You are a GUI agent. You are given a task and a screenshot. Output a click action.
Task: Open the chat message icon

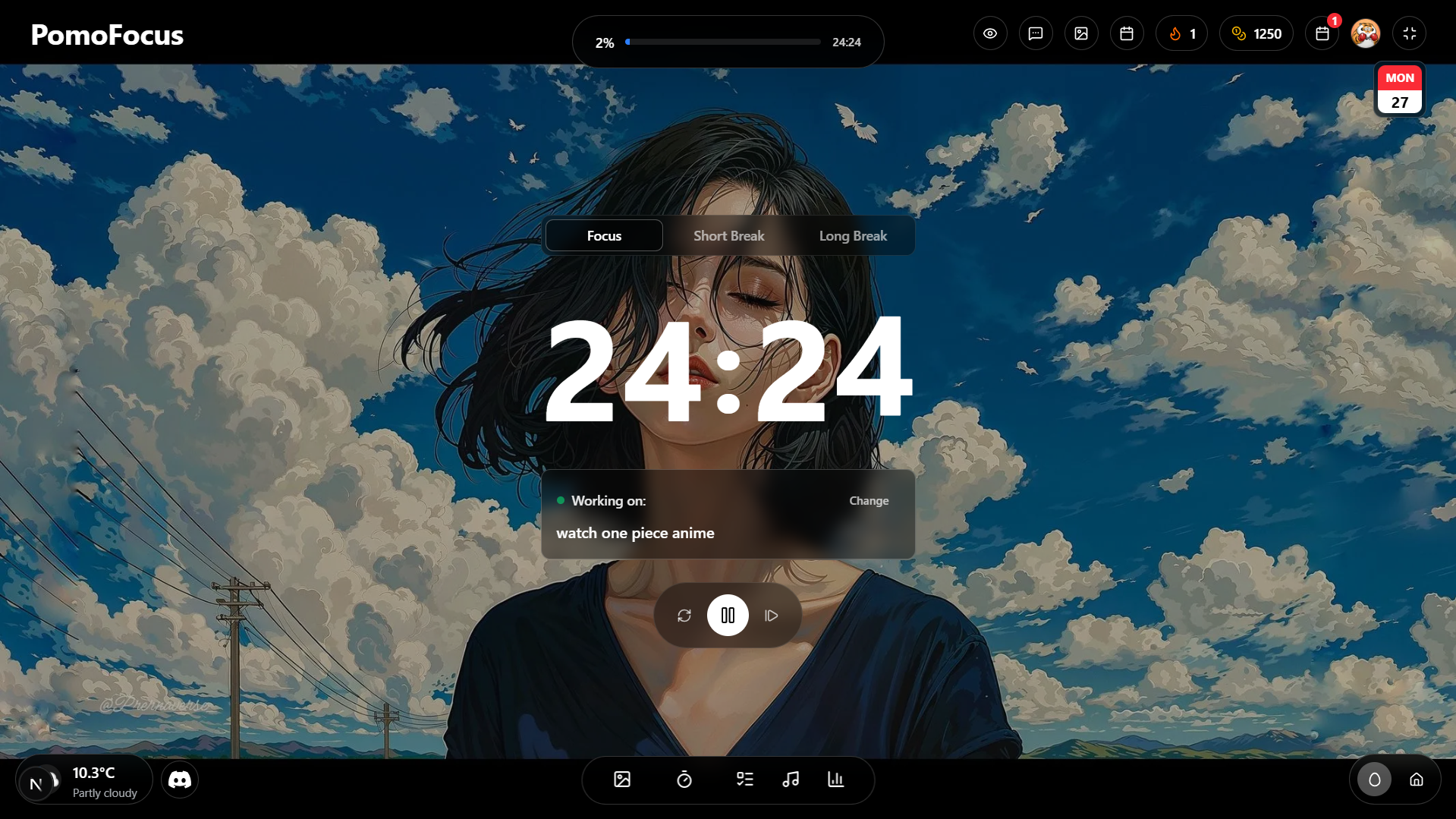(1036, 33)
